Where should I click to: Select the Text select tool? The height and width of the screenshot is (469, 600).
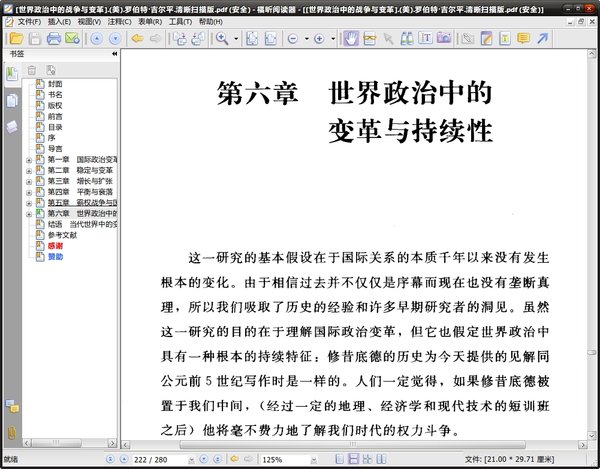click(425, 39)
